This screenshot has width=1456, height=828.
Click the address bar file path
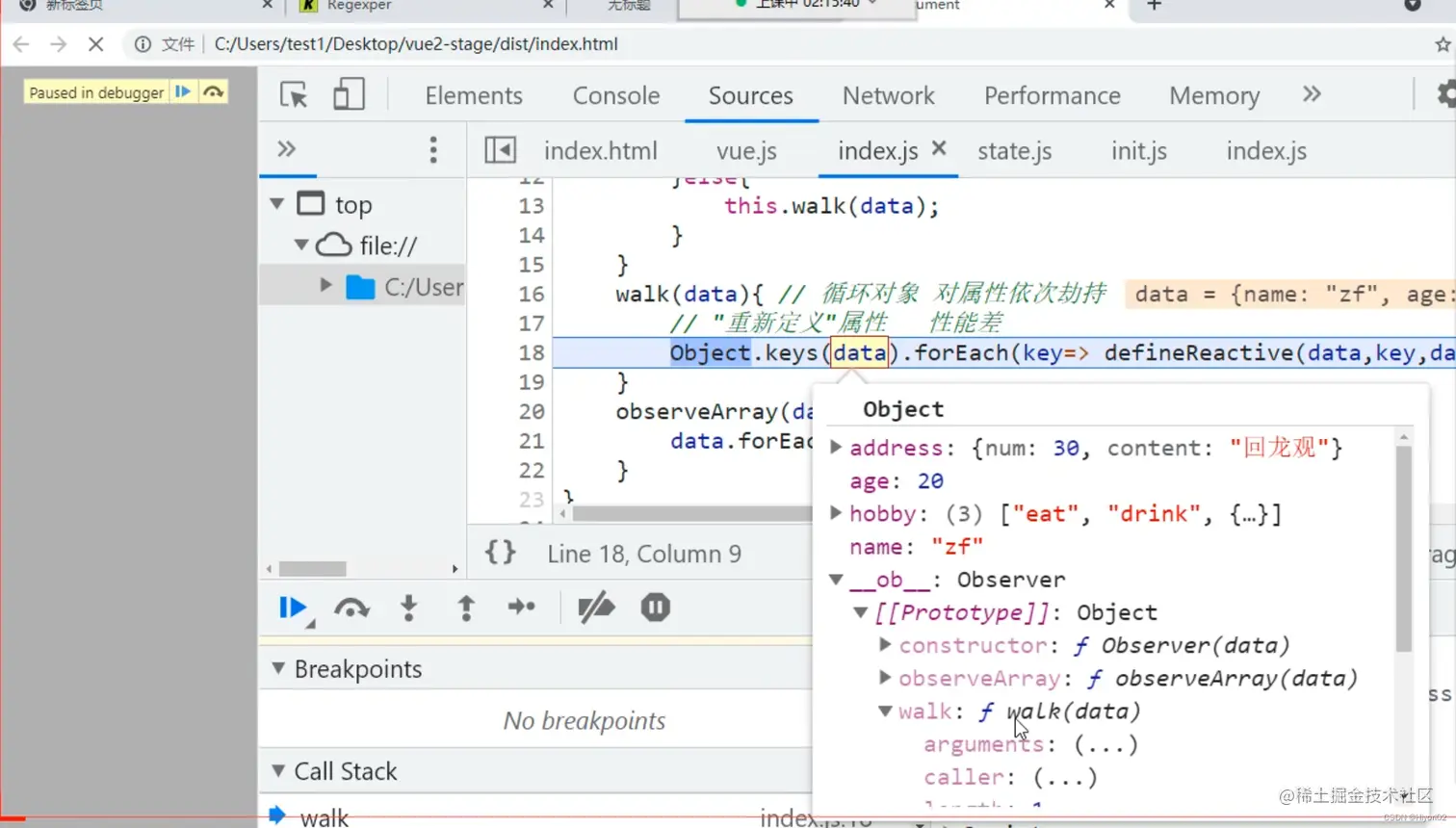pos(416,44)
